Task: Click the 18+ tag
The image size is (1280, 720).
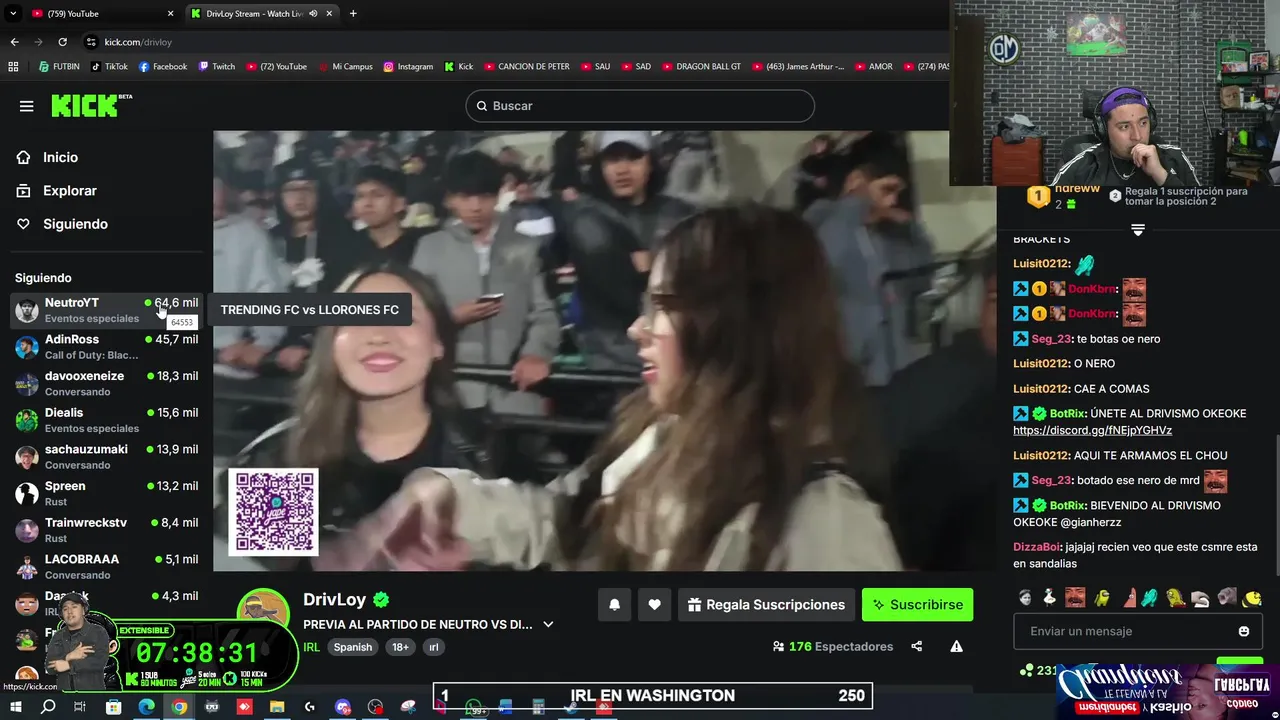Action: (400, 647)
